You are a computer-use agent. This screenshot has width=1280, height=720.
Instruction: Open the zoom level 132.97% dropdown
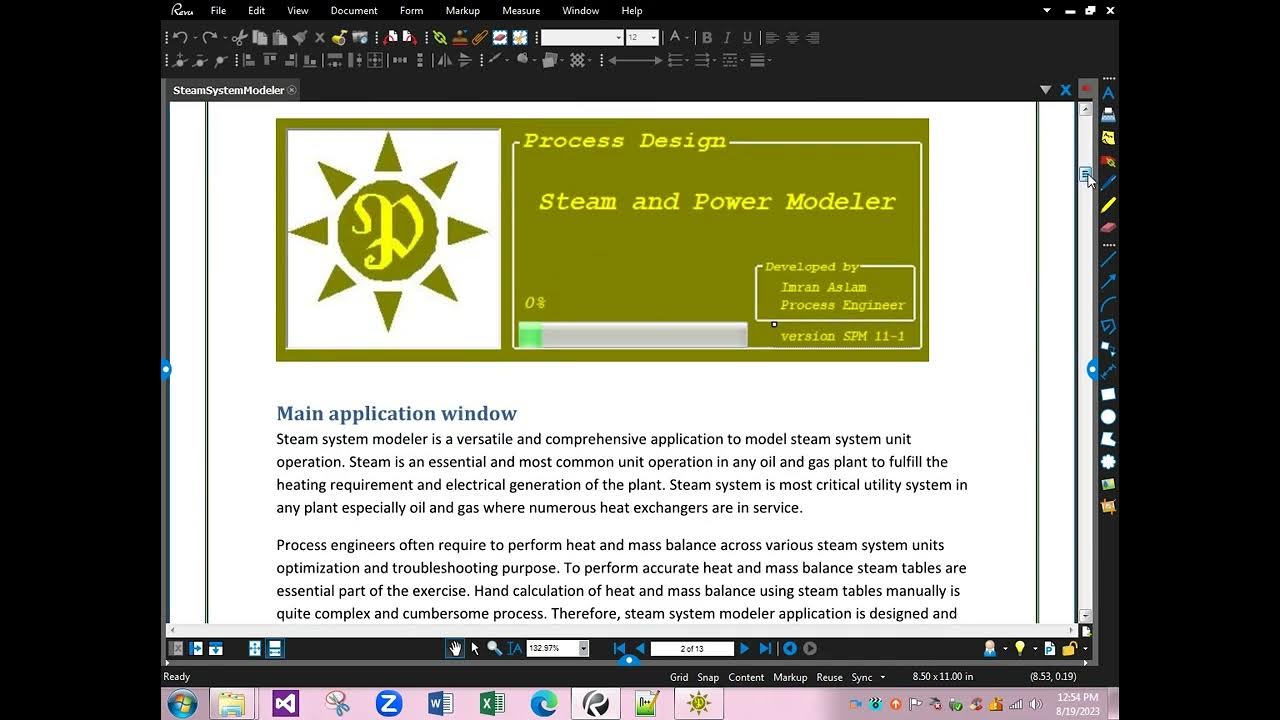(x=583, y=648)
